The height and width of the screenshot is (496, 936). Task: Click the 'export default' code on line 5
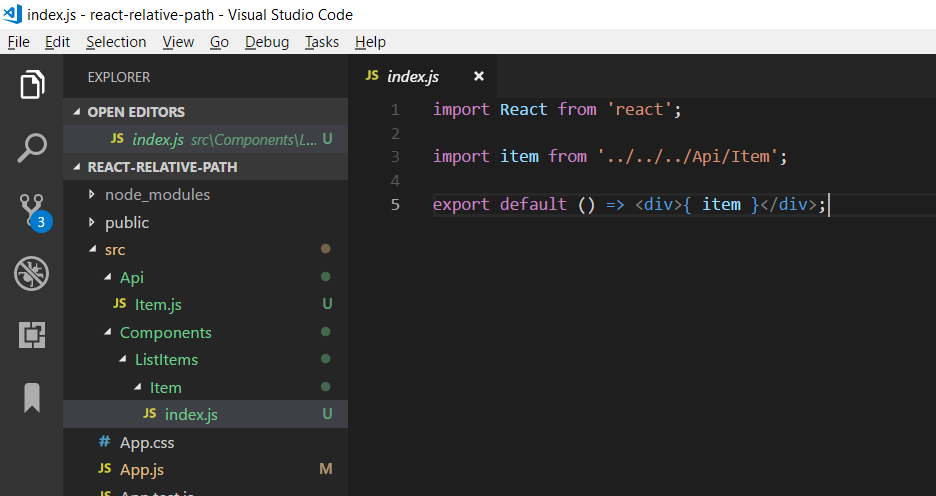500,204
